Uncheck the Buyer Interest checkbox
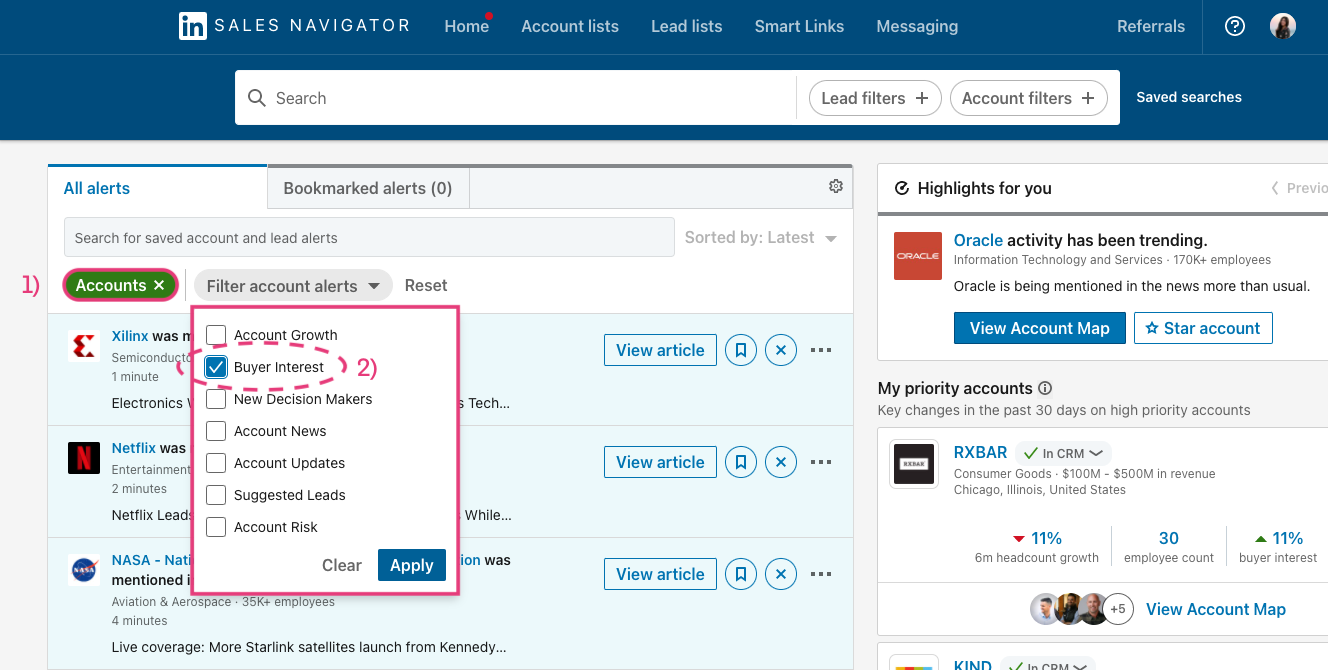 [x=216, y=367]
